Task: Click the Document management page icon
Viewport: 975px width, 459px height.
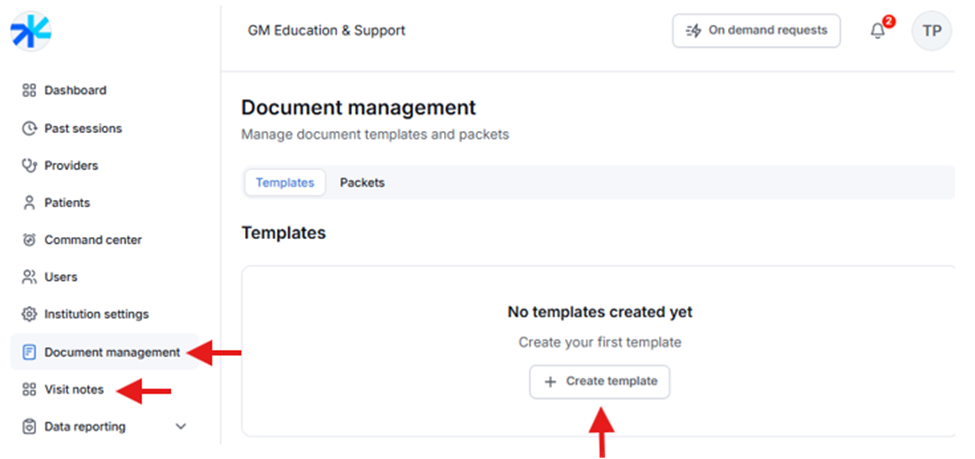Action: pyautogui.click(x=29, y=352)
